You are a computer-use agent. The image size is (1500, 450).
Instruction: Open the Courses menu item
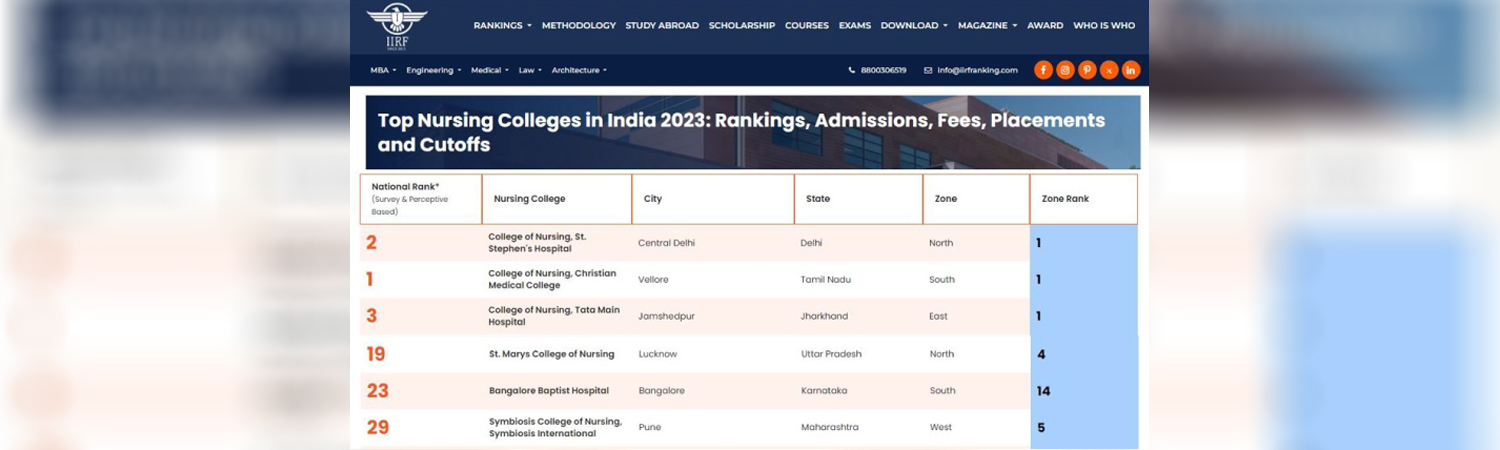807,26
